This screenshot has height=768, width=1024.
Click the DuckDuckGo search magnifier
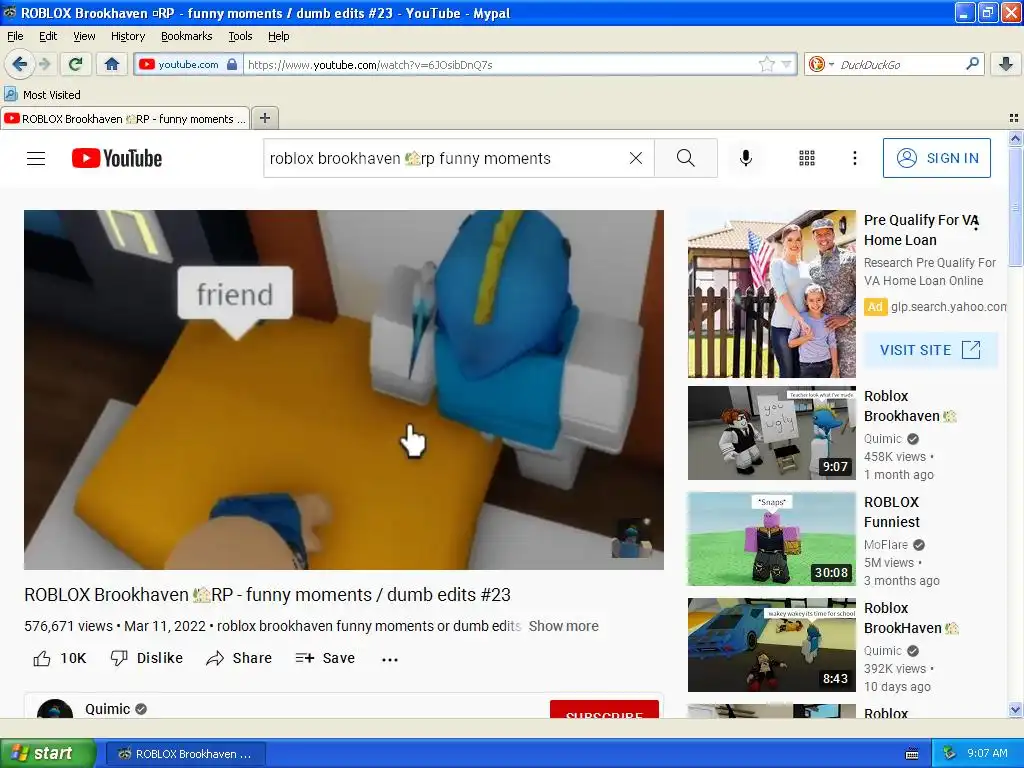(x=972, y=64)
